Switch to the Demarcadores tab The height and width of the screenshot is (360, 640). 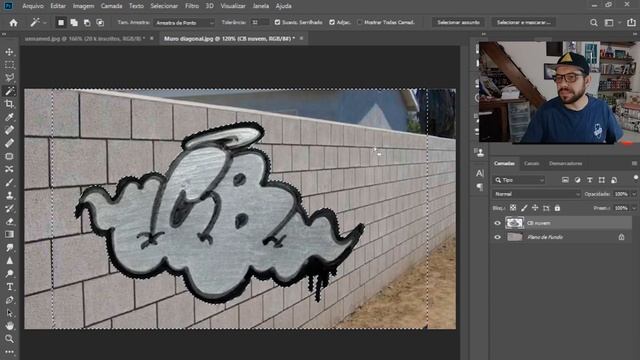coord(565,164)
